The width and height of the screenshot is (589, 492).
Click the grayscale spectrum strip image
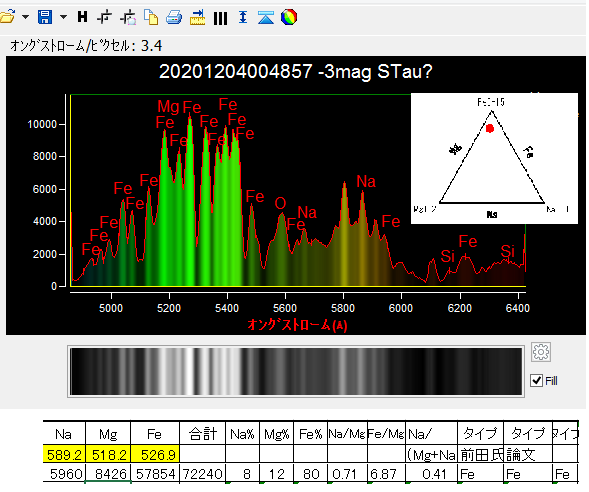(296, 371)
